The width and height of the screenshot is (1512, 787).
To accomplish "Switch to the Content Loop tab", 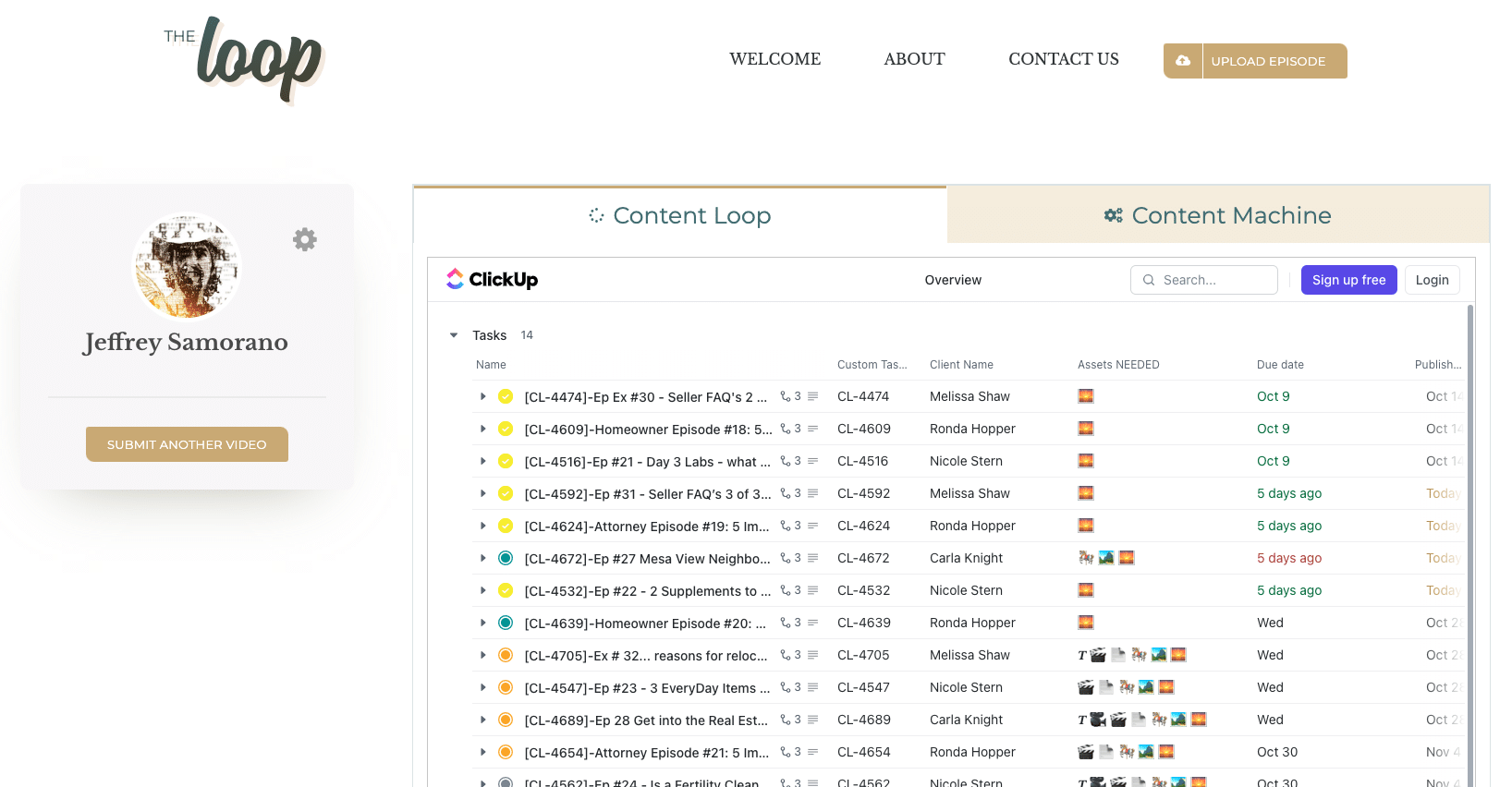I will click(680, 215).
